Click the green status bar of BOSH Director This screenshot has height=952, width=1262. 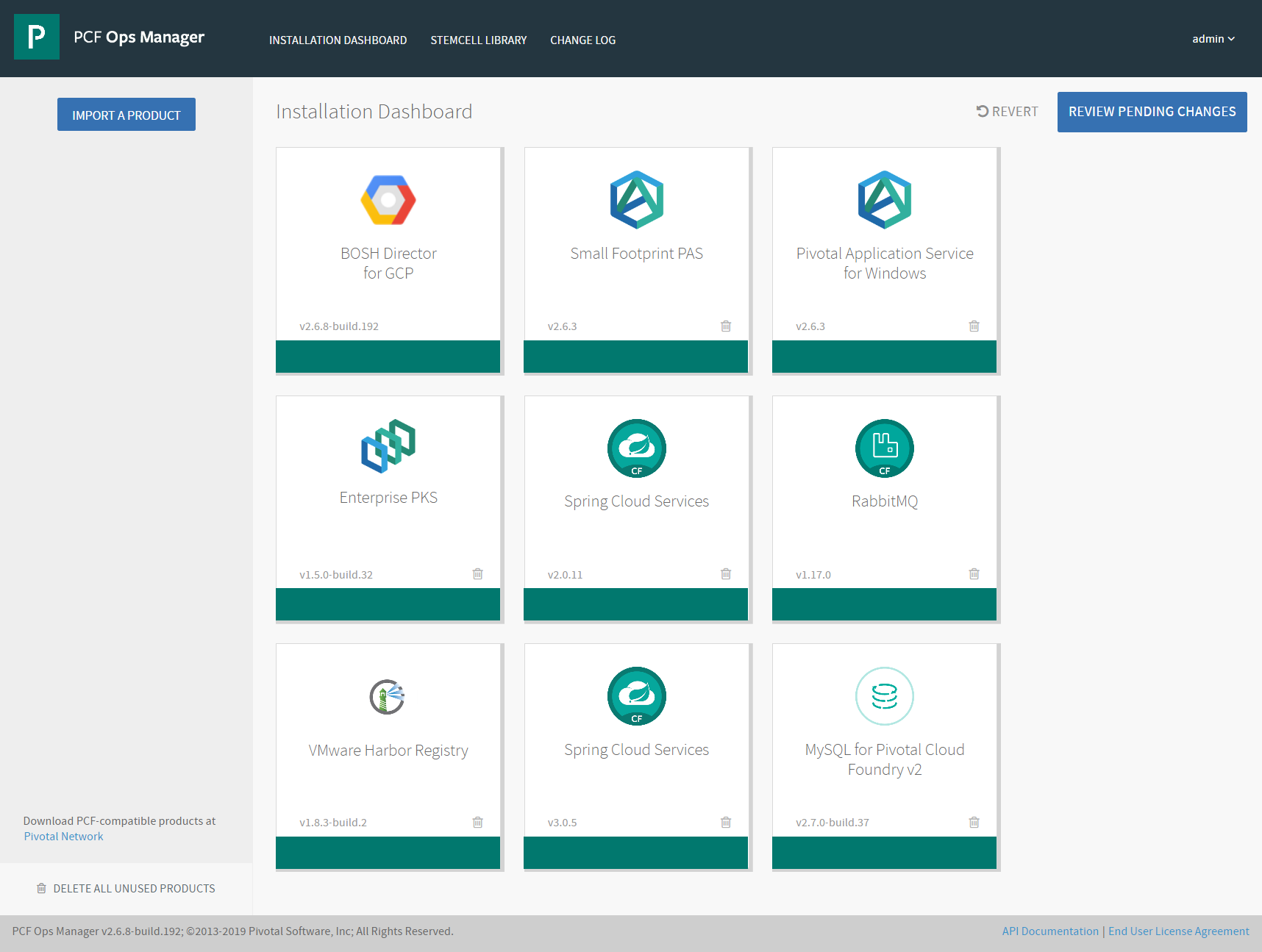click(388, 357)
